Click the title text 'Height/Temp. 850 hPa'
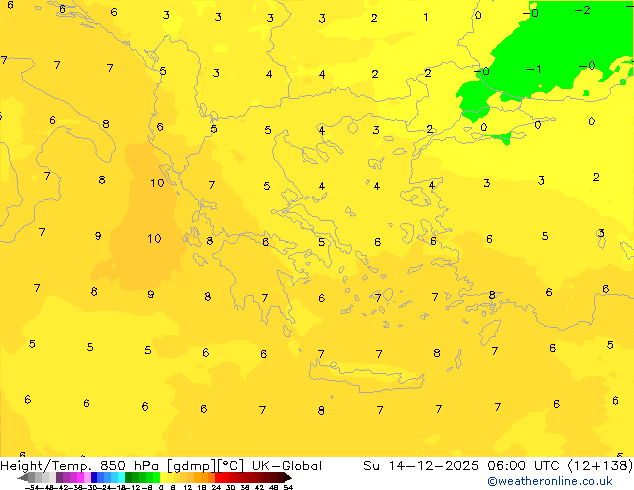The height and width of the screenshot is (490, 634). click(x=79, y=466)
